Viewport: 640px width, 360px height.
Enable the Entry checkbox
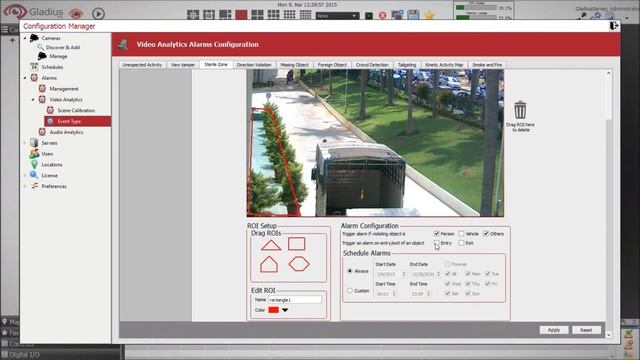point(436,242)
